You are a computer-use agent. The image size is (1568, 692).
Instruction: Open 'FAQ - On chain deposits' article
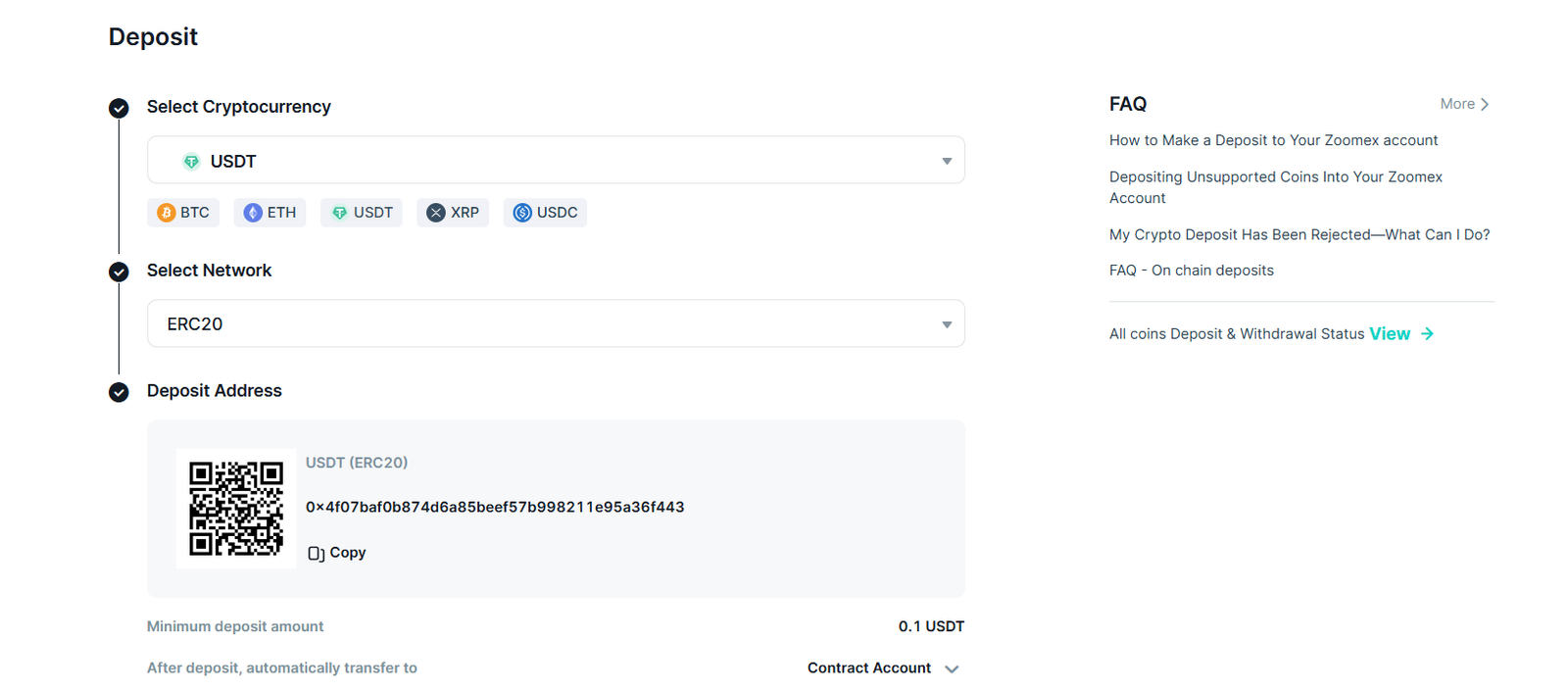(x=1192, y=271)
